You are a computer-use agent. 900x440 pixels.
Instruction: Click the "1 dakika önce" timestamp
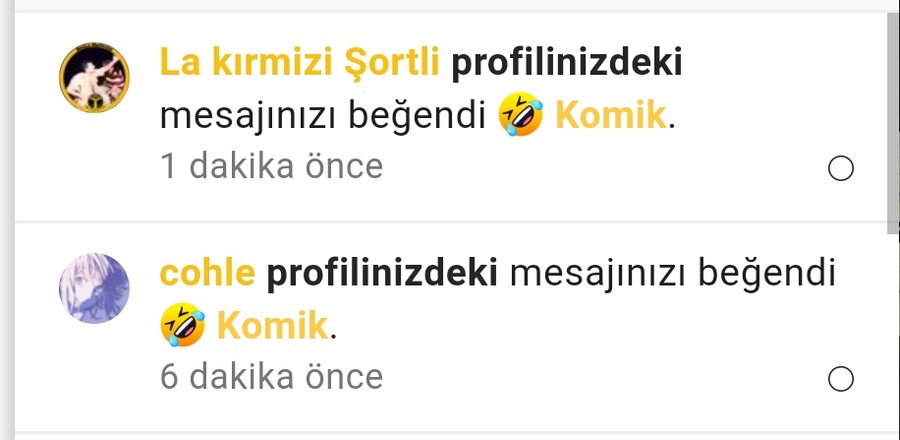(x=271, y=166)
